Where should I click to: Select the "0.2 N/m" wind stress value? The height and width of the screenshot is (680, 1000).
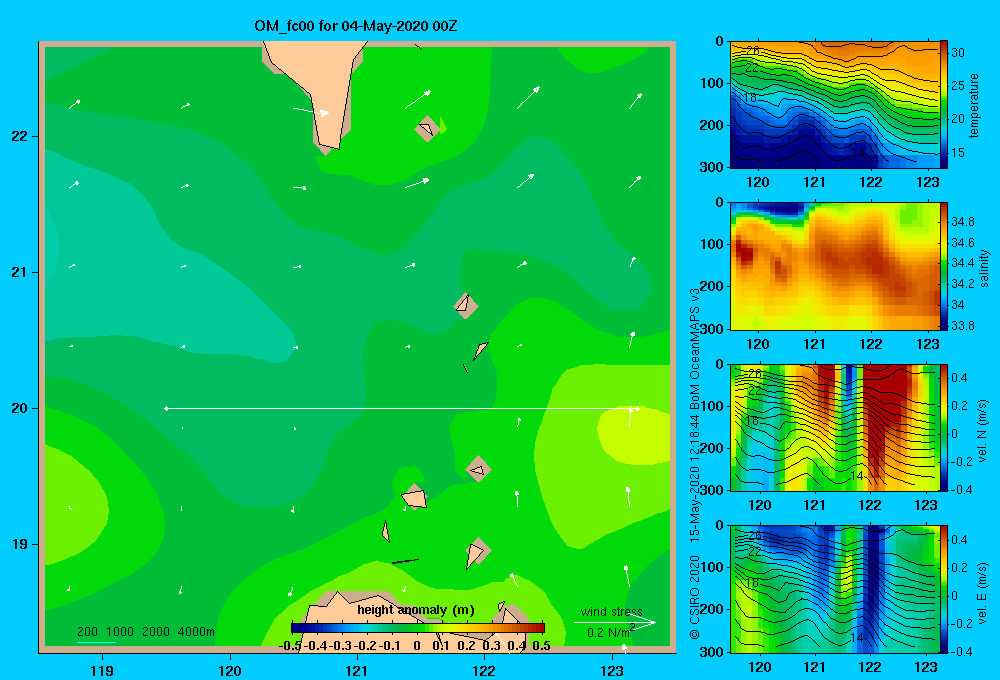pos(610,632)
